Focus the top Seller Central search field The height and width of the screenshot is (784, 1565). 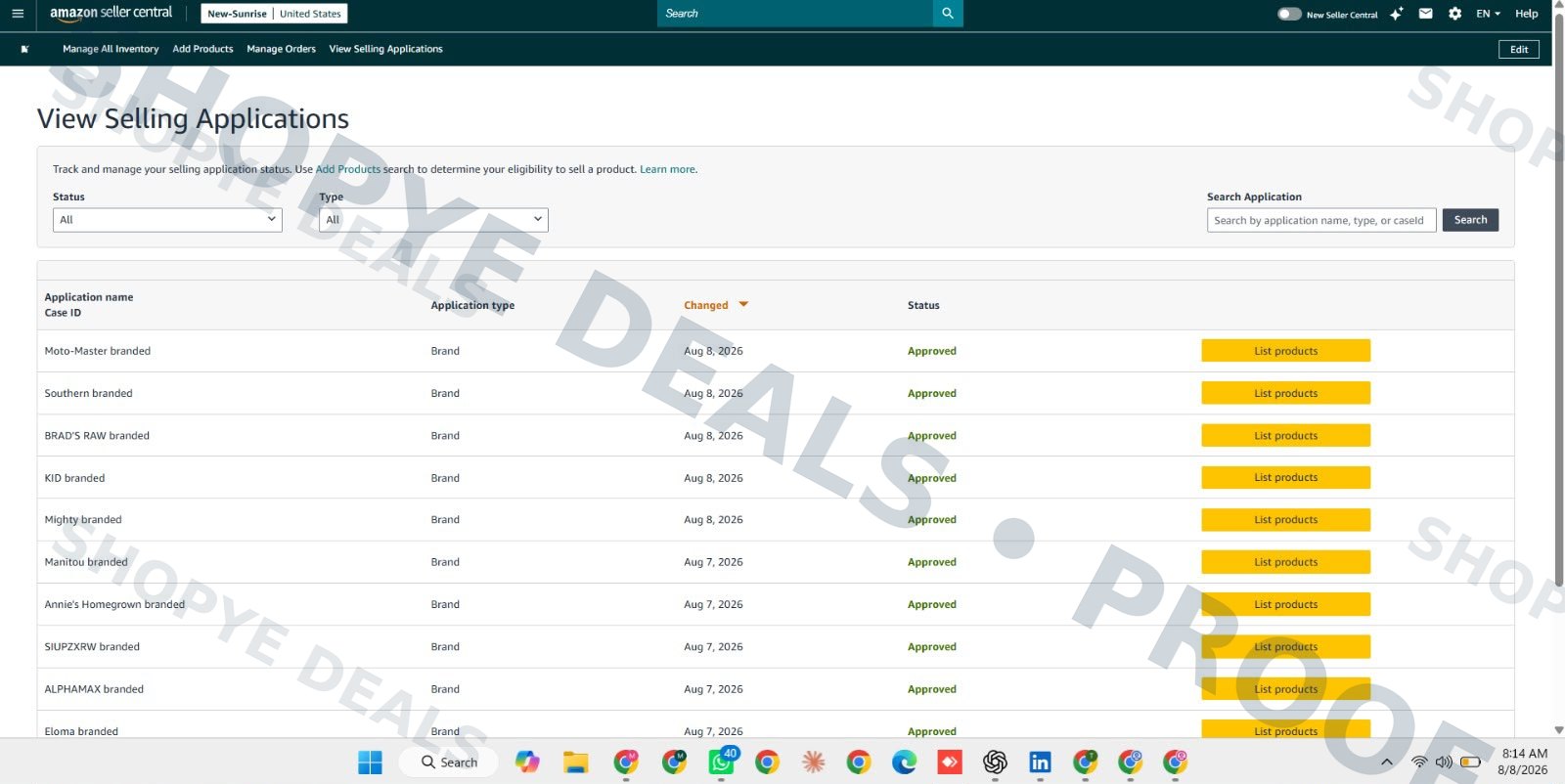click(795, 14)
